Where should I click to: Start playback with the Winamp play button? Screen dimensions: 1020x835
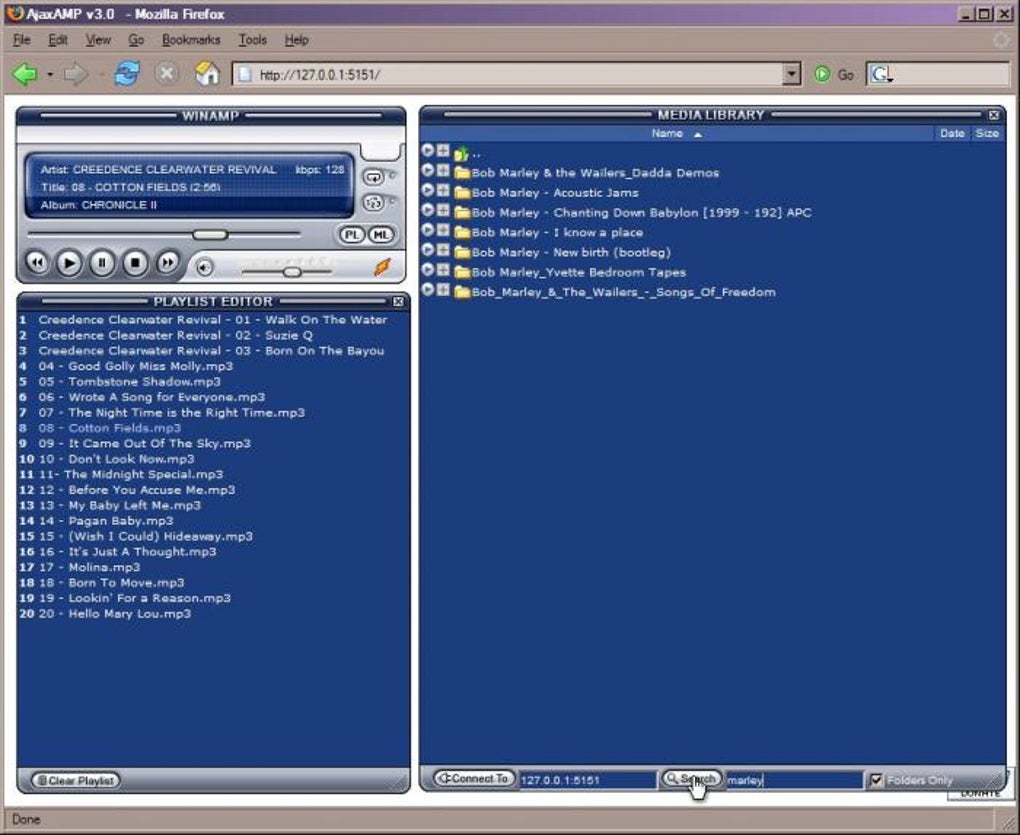coord(69,263)
